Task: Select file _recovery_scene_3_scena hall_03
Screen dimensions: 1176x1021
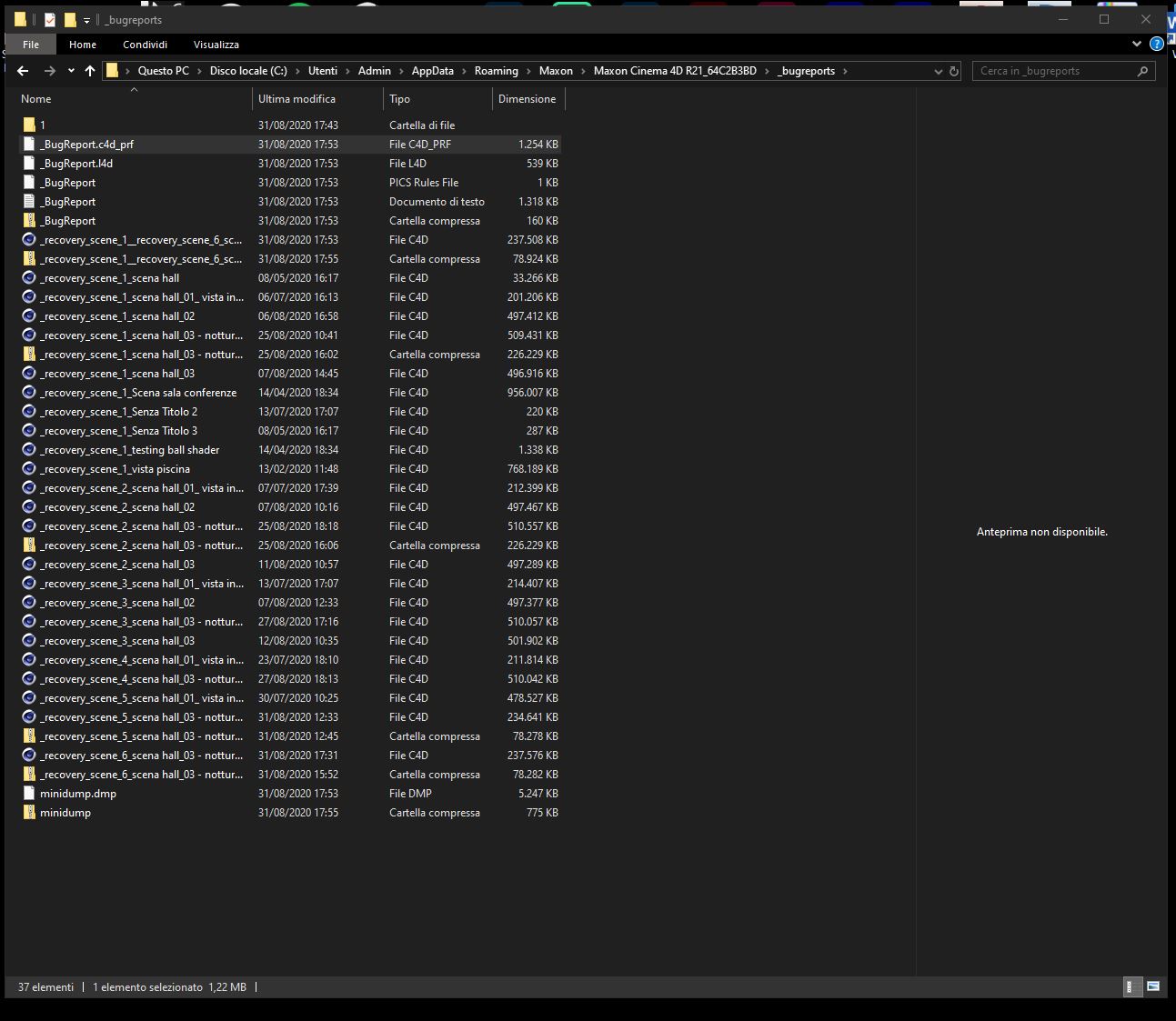Action: click(x=117, y=640)
